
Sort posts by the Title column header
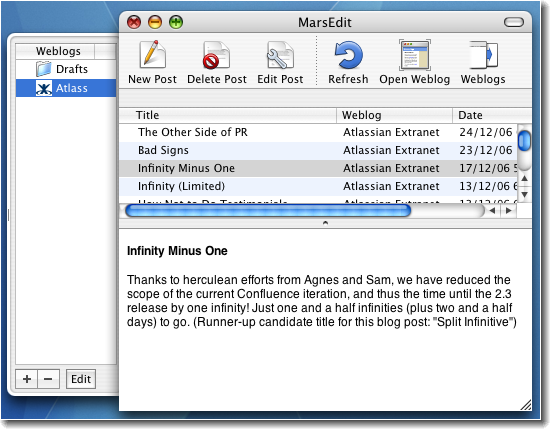[x=228, y=115]
